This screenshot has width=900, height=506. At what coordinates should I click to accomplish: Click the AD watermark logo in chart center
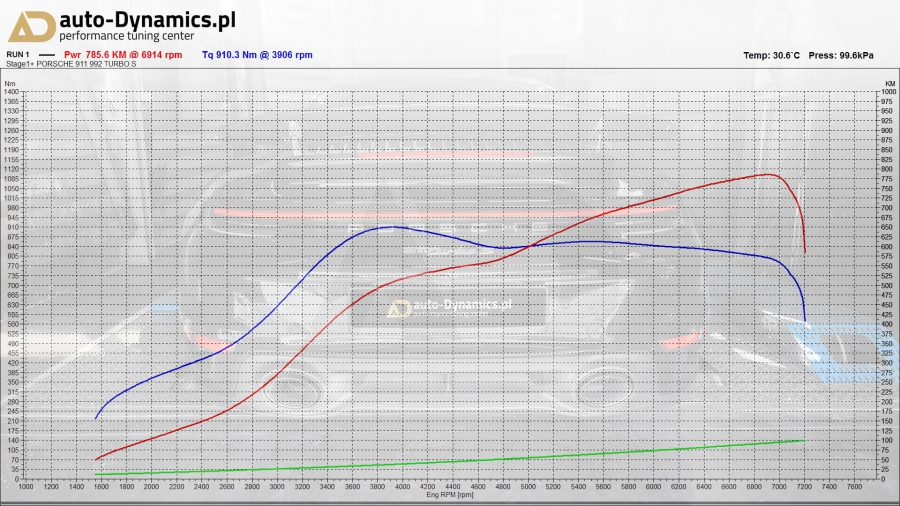point(400,309)
